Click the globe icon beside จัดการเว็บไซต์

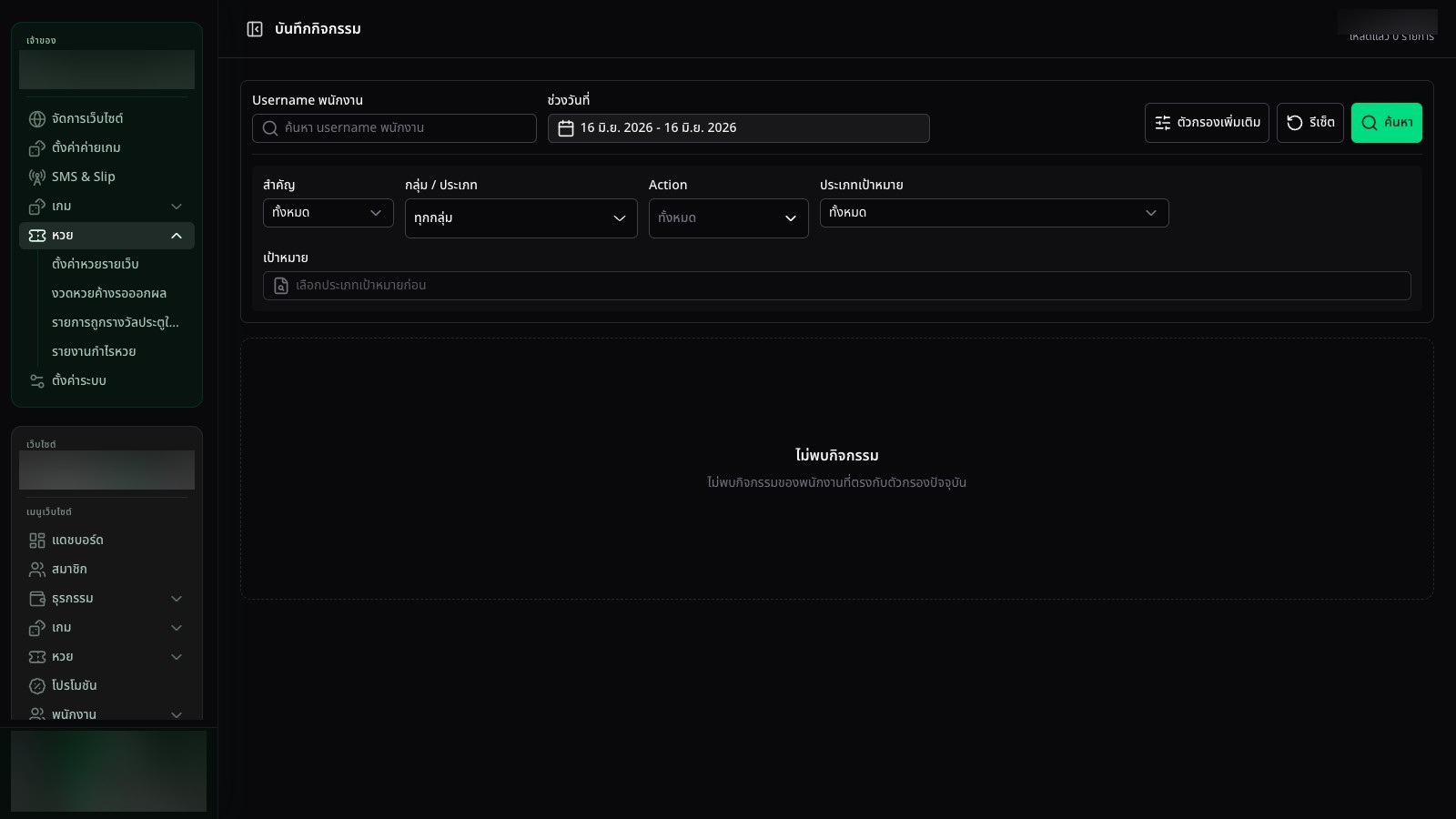pyautogui.click(x=37, y=119)
